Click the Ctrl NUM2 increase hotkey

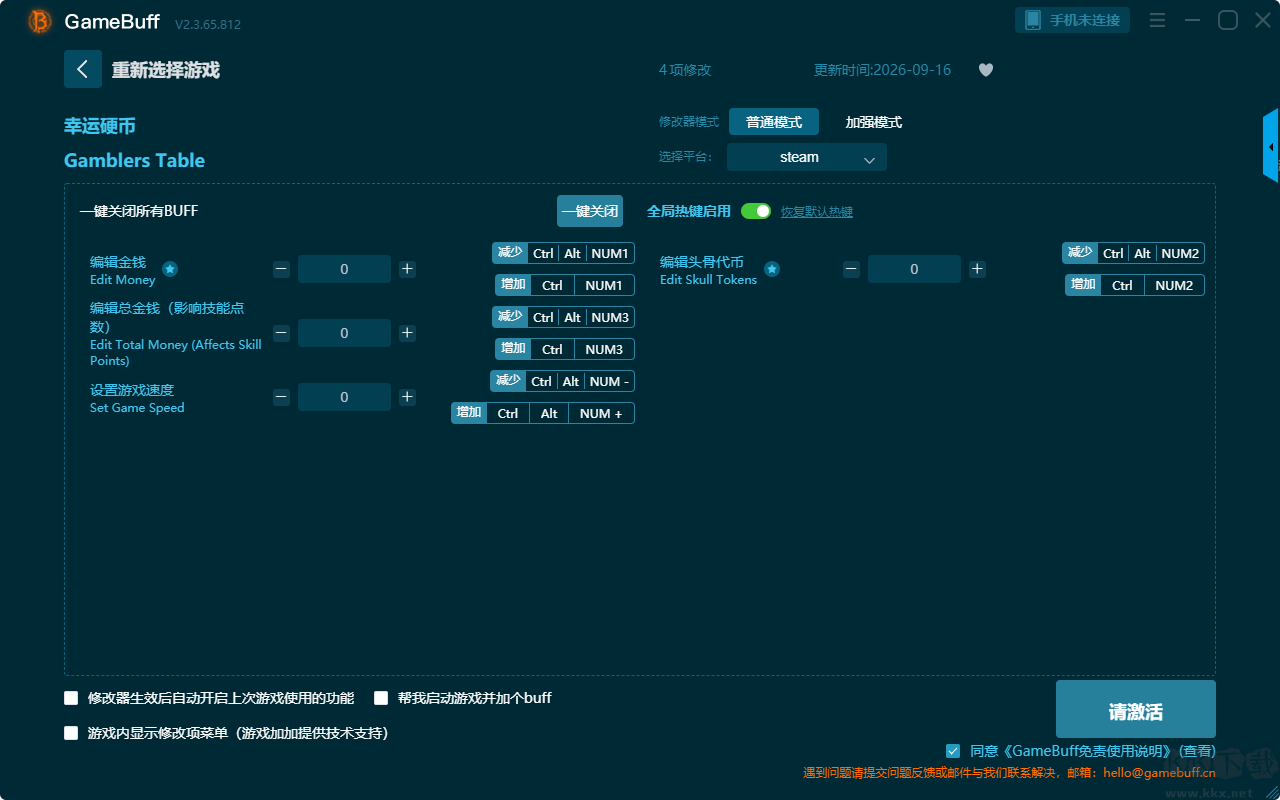pos(1135,285)
